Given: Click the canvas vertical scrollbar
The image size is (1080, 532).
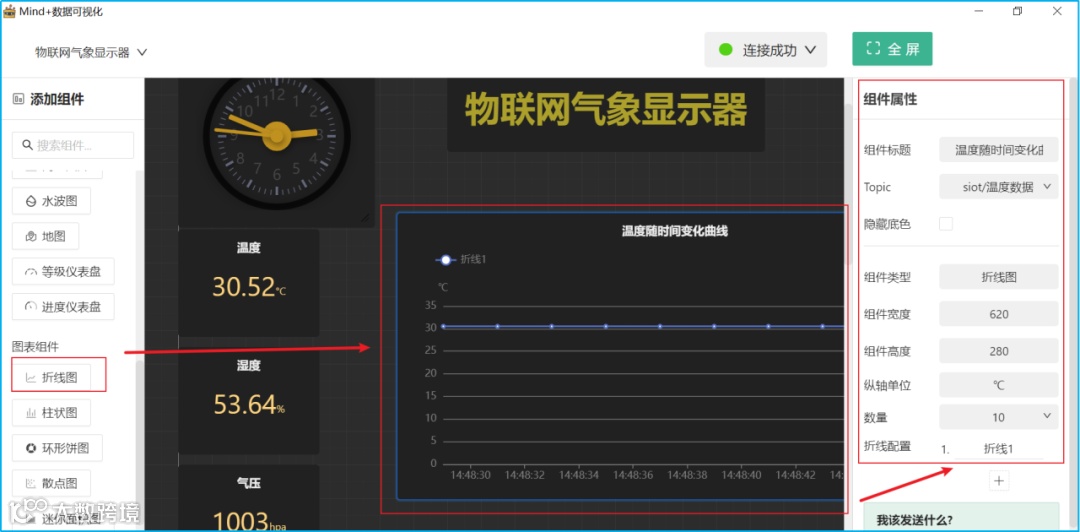Looking at the screenshot, I should [848, 184].
